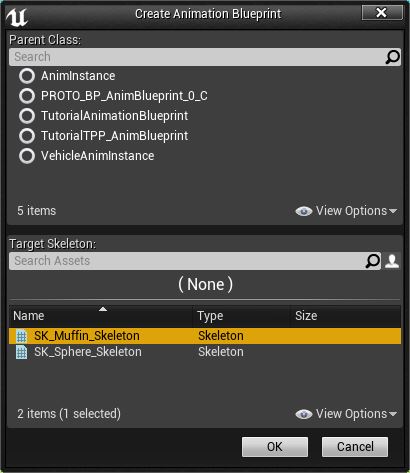Click the Target Skeleton search magnifier icon
Viewport: 410px width, 473px height.
(373, 261)
